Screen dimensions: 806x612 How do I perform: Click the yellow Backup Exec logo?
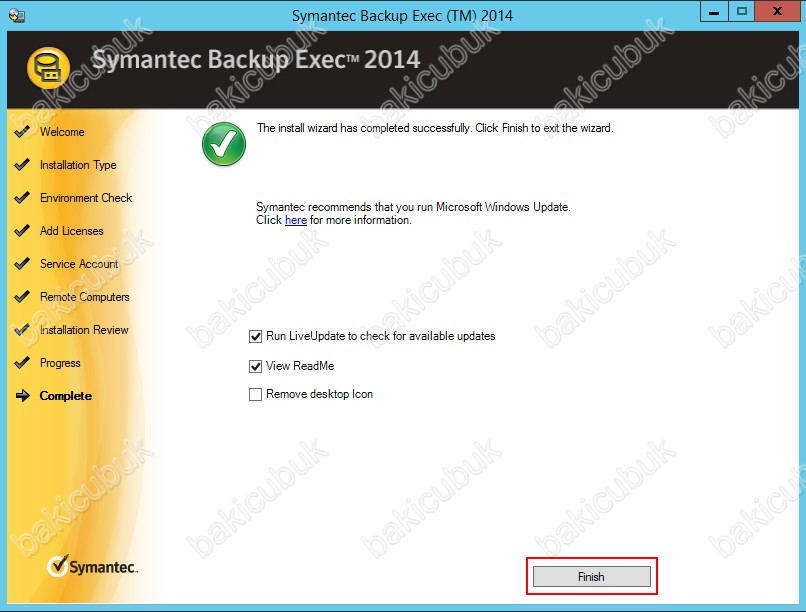pyautogui.click(x=48, y=68)
